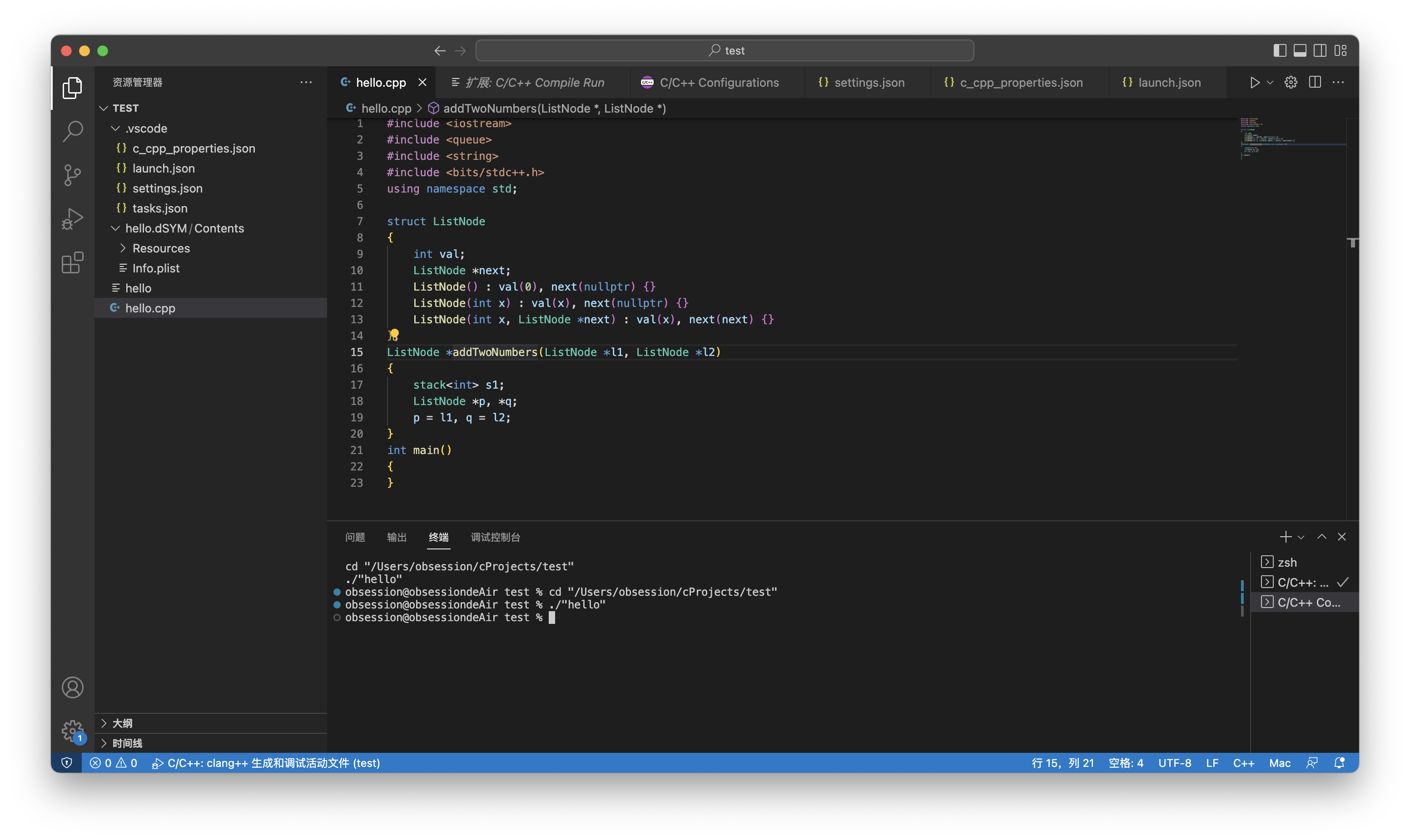This screenshot has height=840, width=1410.
Task: Open notifications bell in status bar
Action: 1339,763
